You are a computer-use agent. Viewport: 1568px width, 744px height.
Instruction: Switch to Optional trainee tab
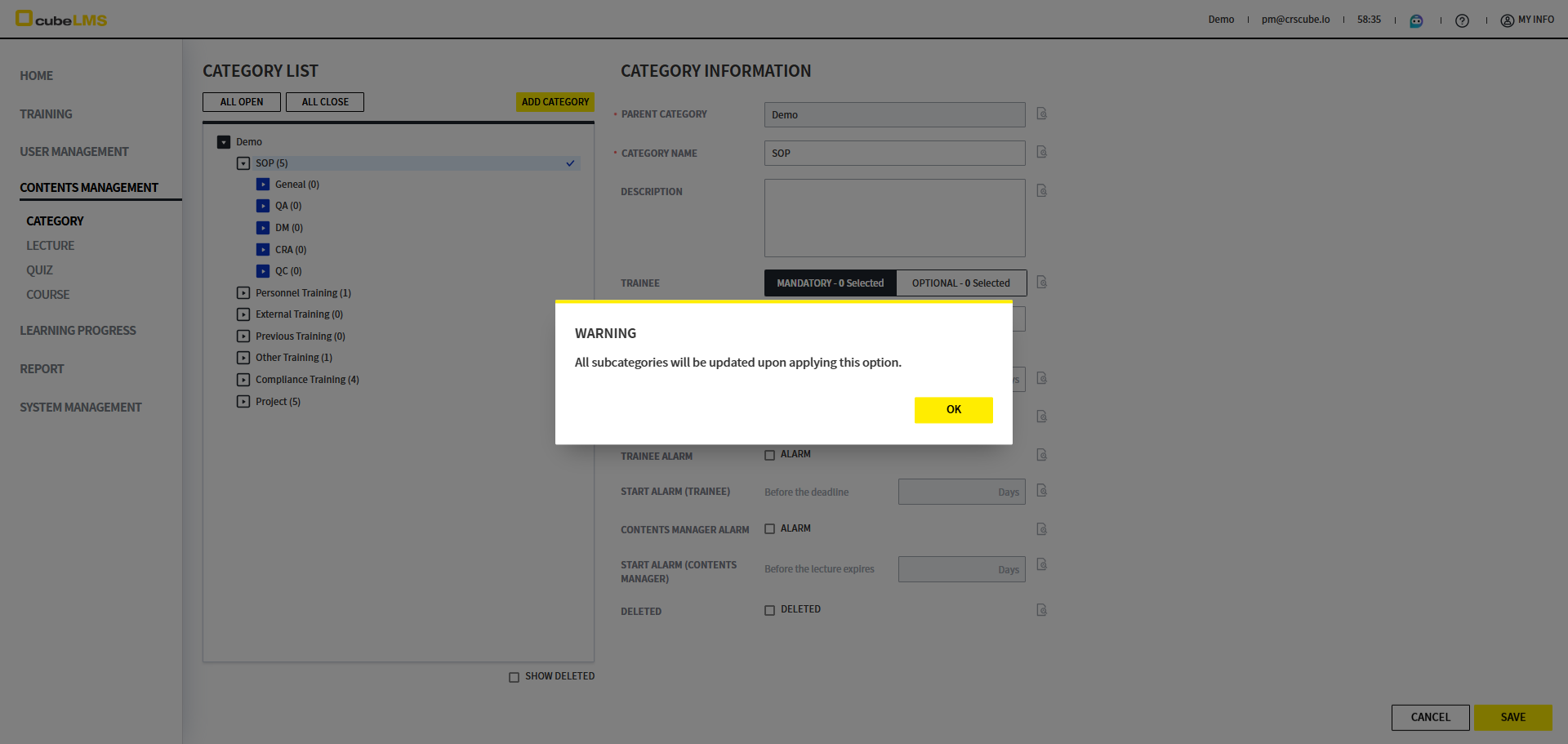click(x=960, y=283)
